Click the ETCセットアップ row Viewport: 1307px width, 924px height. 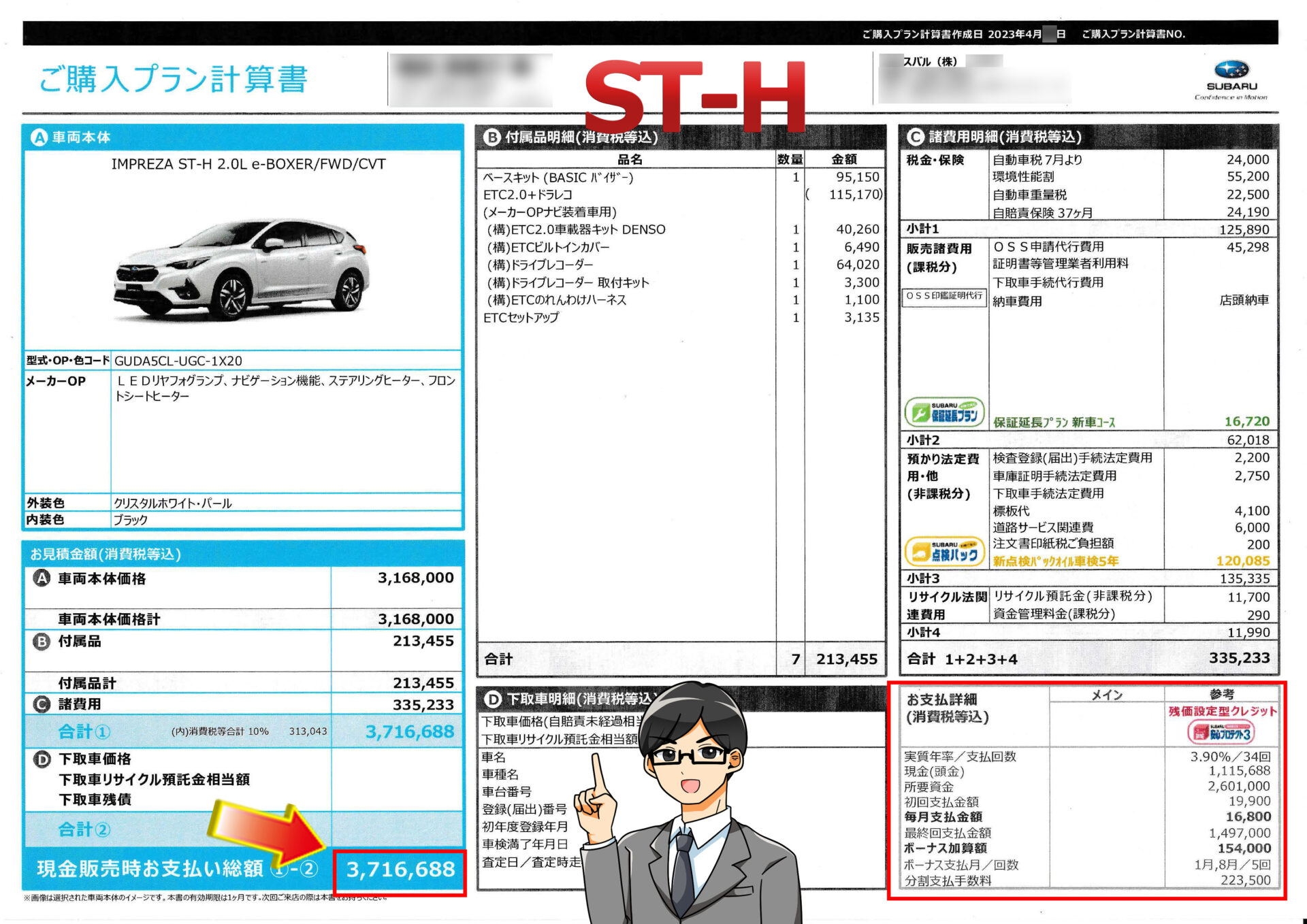[x=683, y=318]
